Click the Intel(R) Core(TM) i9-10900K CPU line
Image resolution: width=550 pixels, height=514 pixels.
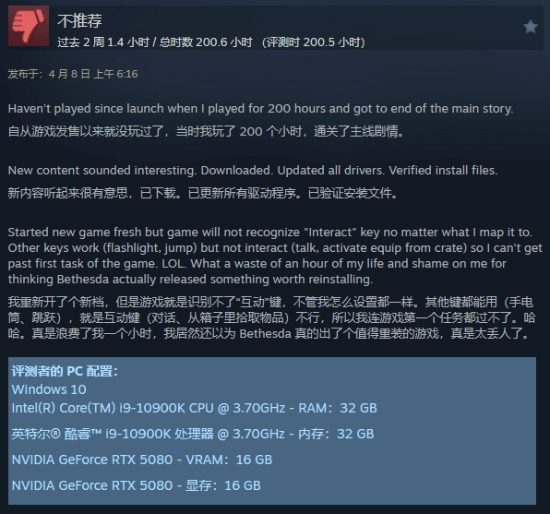pos(194,408)
